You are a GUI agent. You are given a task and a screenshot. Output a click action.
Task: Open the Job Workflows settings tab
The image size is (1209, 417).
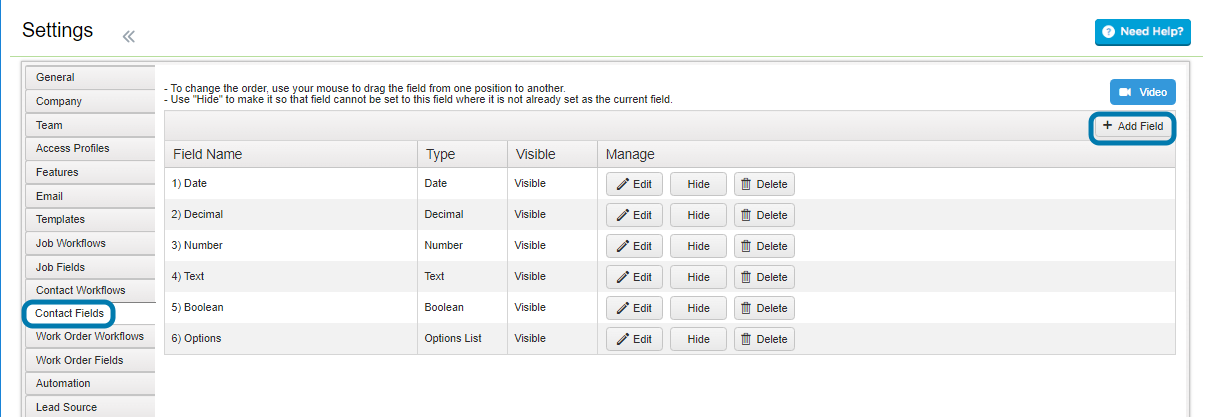pyautogui.click(x=90, y=243)
